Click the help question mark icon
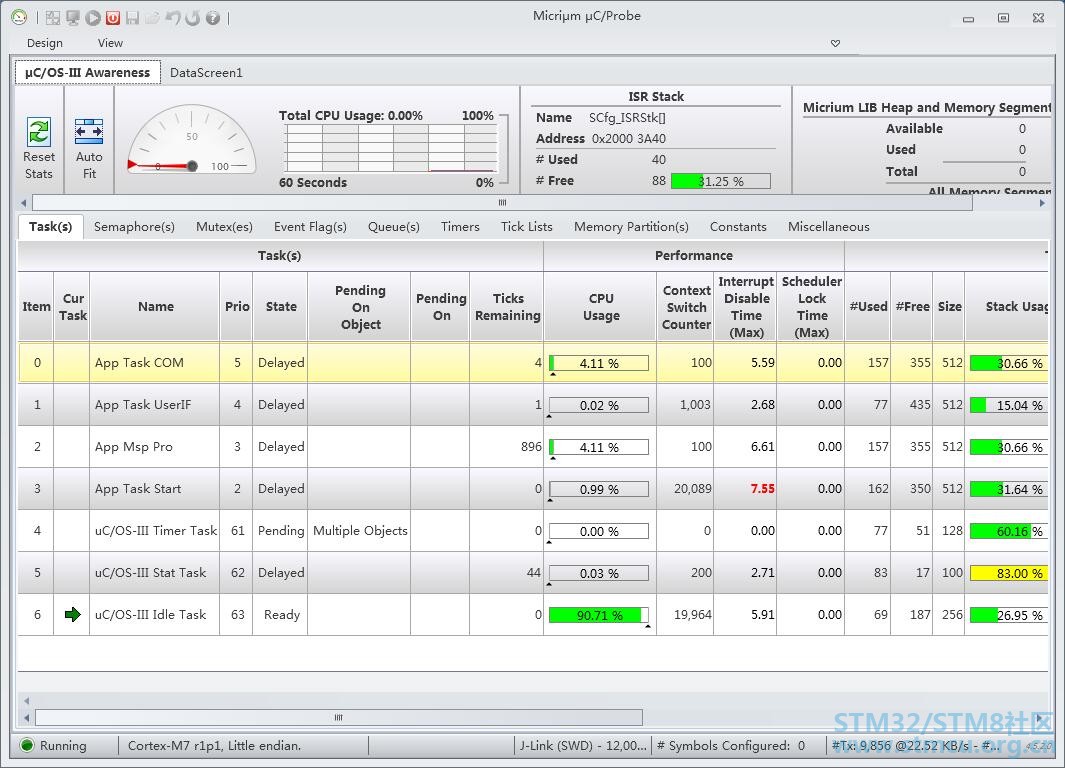1065x768 pixels. pos(213,18)
